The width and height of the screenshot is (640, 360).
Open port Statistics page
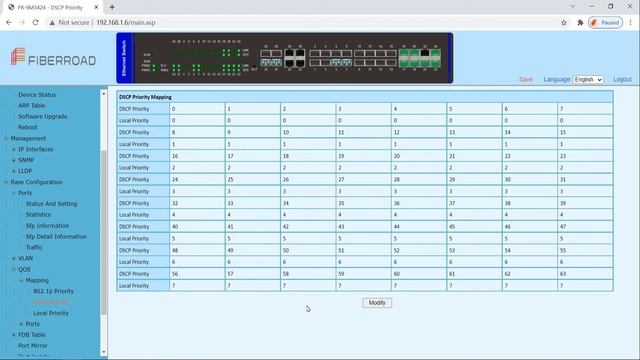[x=38, y=214]
